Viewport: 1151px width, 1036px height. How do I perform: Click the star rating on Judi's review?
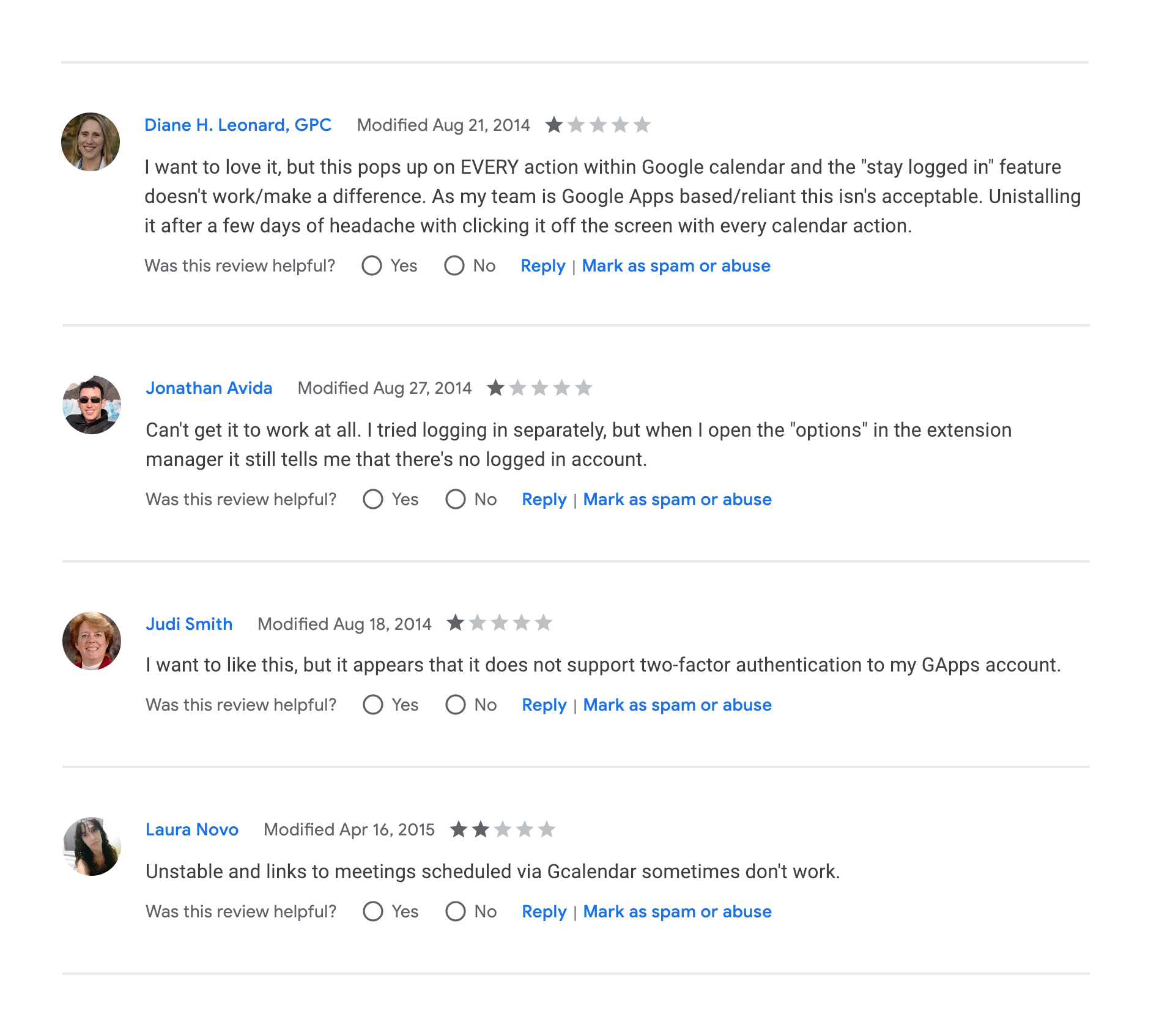(499, 623)
